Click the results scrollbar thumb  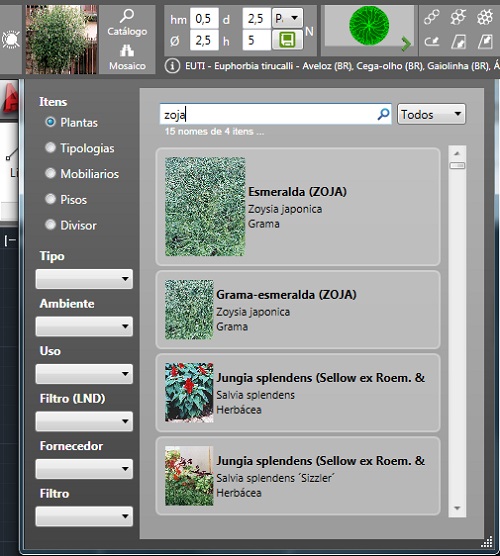coord(457,165)
